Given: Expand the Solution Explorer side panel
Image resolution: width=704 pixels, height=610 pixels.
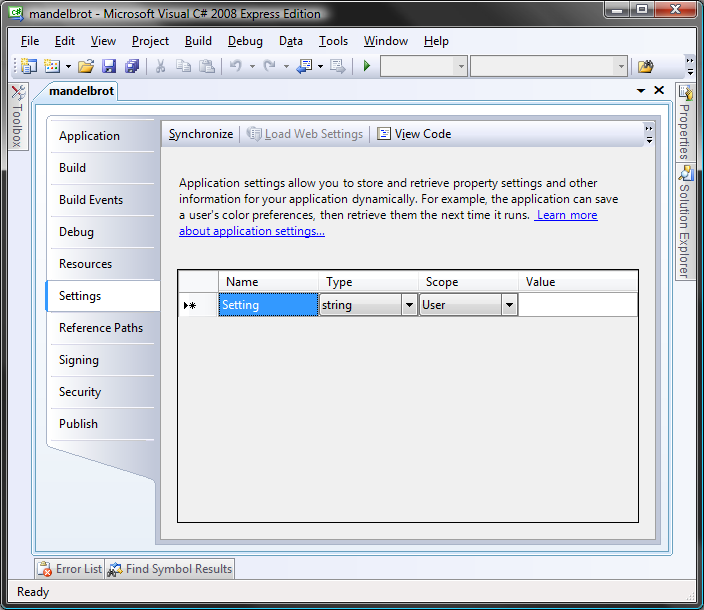Looking at the screenshot, I should pyautogui.click(x=685, y=222).
